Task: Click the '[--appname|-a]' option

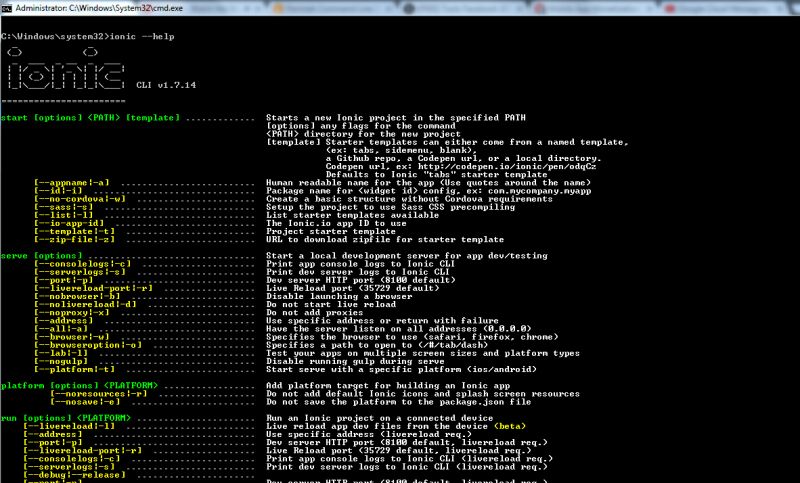Action: click(x=72, y=183)
